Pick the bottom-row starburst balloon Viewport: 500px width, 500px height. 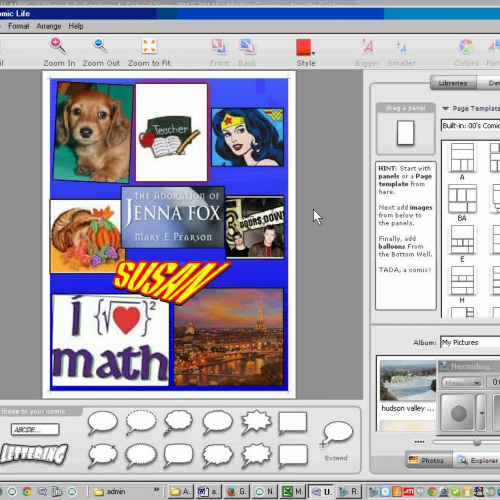click(256, 455)
